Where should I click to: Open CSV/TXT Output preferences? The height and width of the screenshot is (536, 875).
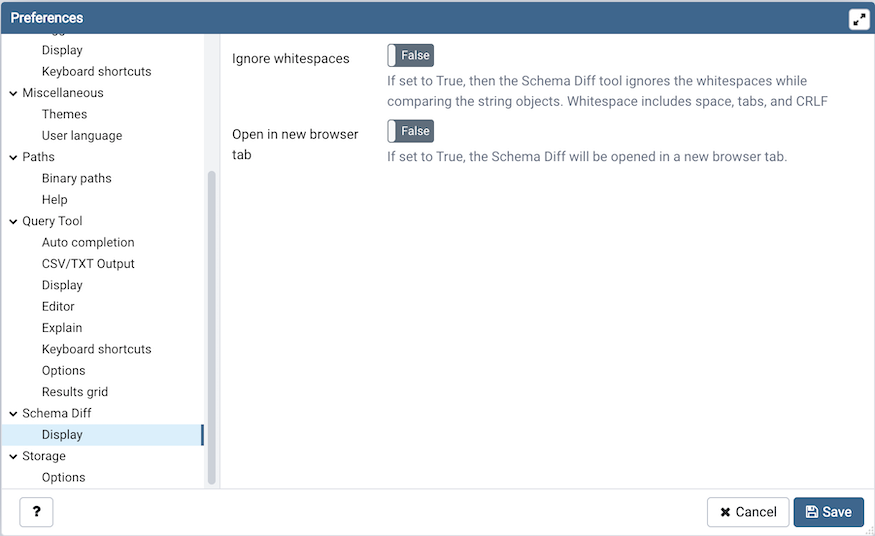(88, 264)
